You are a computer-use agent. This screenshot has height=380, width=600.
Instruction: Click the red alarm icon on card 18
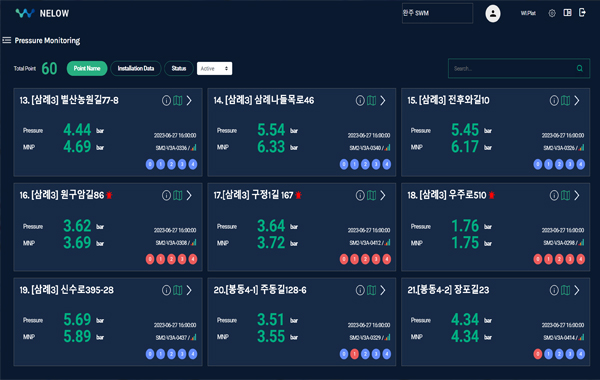[492, 195]
